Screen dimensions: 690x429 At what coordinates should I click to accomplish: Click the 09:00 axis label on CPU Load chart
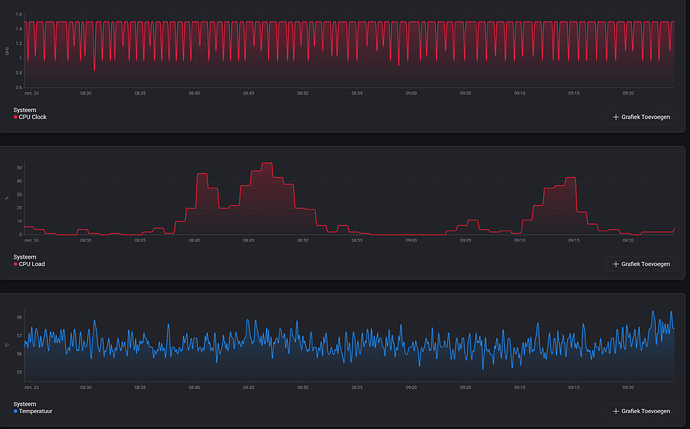coord(411,241)
